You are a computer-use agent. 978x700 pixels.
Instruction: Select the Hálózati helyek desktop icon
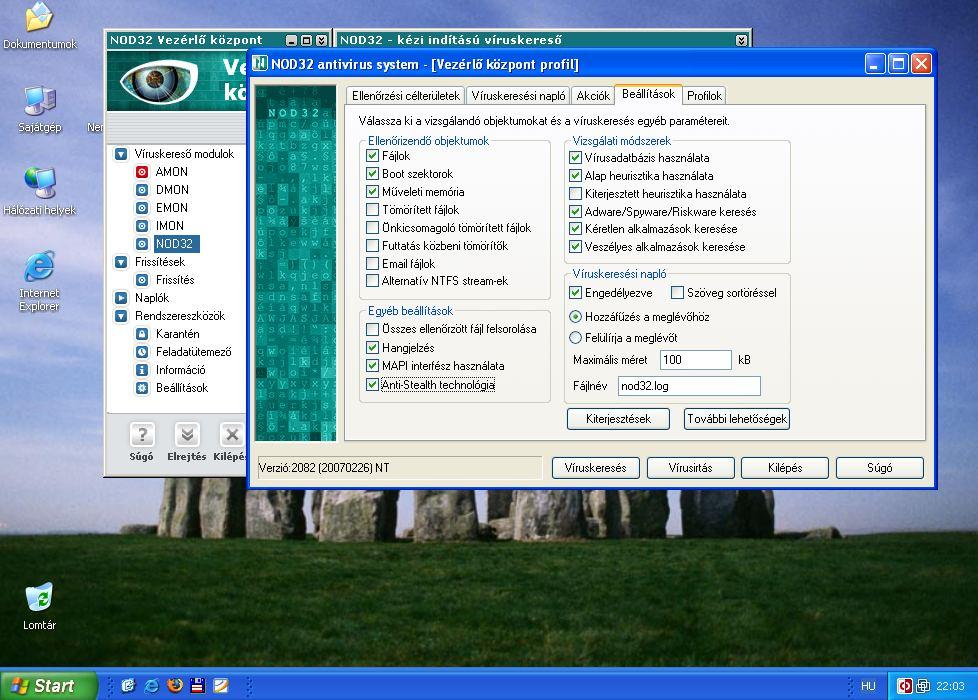(x=39, y=192)
